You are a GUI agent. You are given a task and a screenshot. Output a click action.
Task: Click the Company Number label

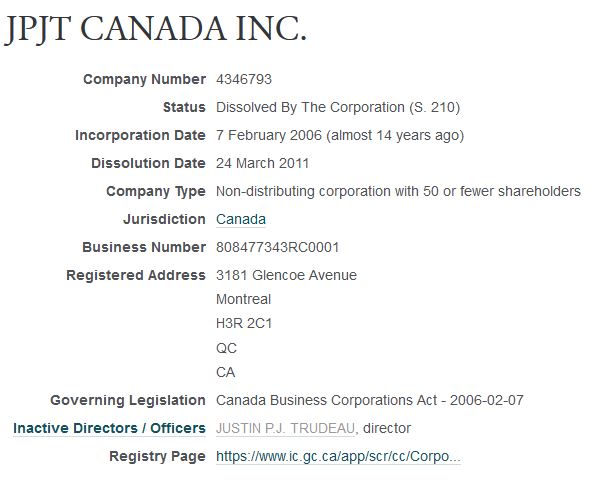coord(144,79)
